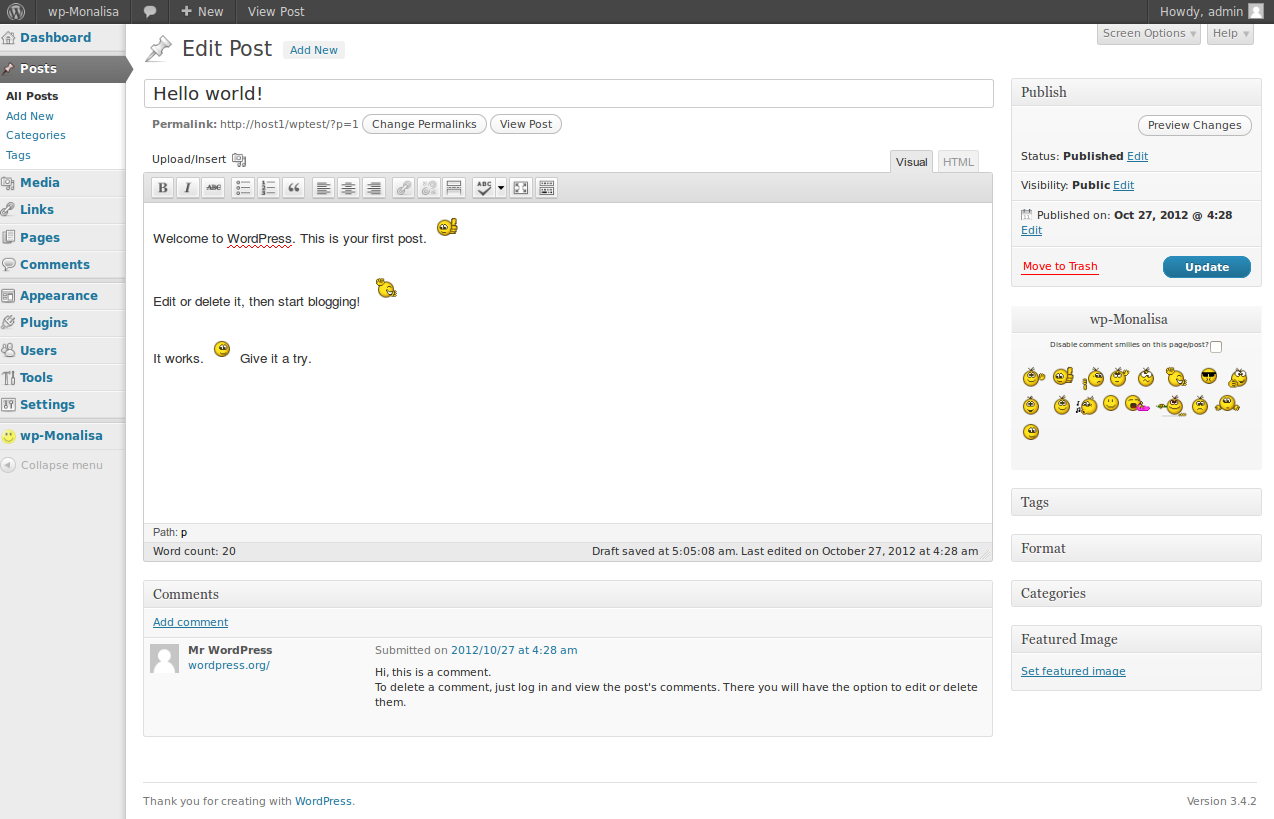Switch to the Visual editor tab
This screenshot has height=819, width=1274.
tap(911, 162)
